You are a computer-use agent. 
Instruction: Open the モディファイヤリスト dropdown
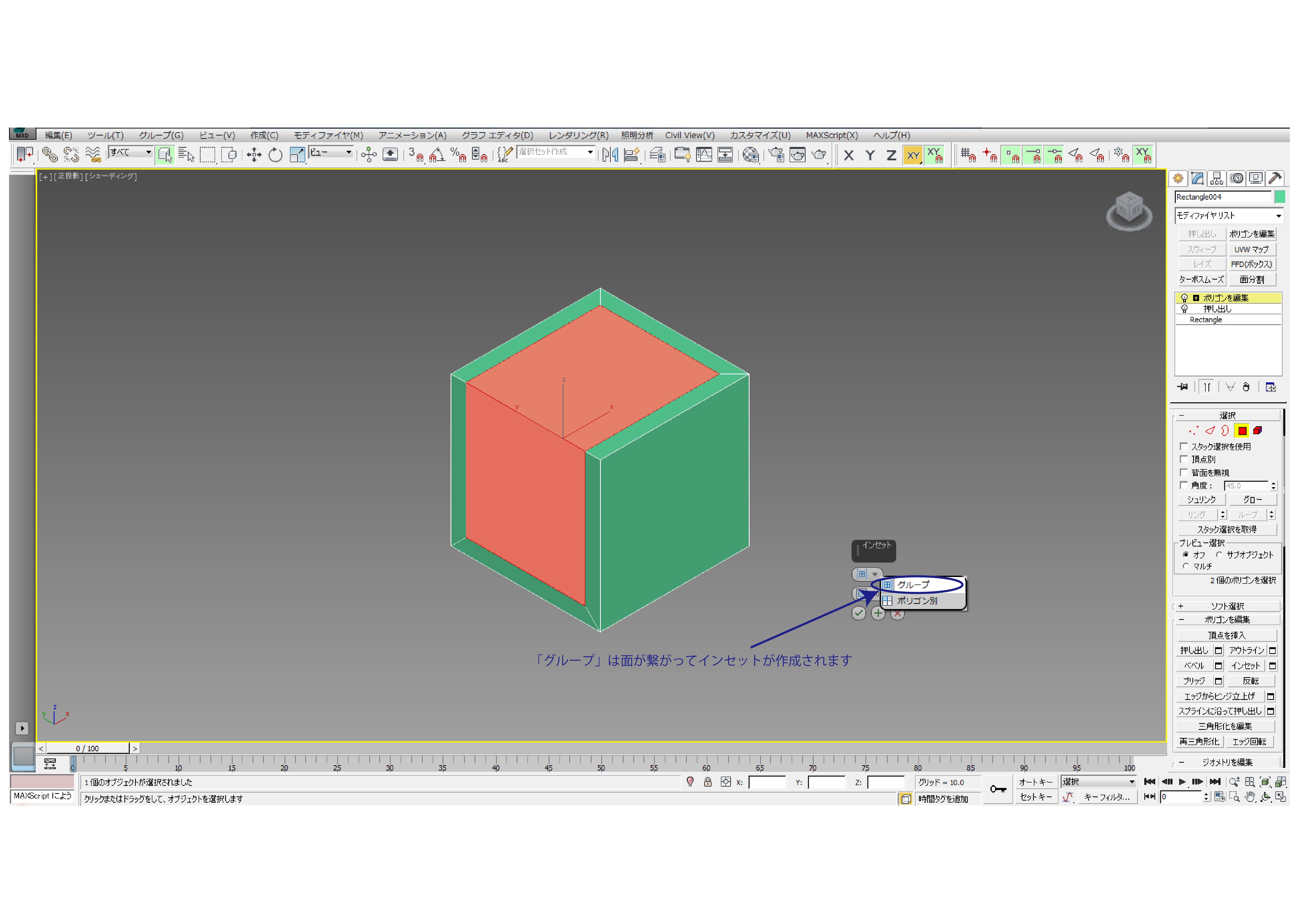pos(1229,216)
